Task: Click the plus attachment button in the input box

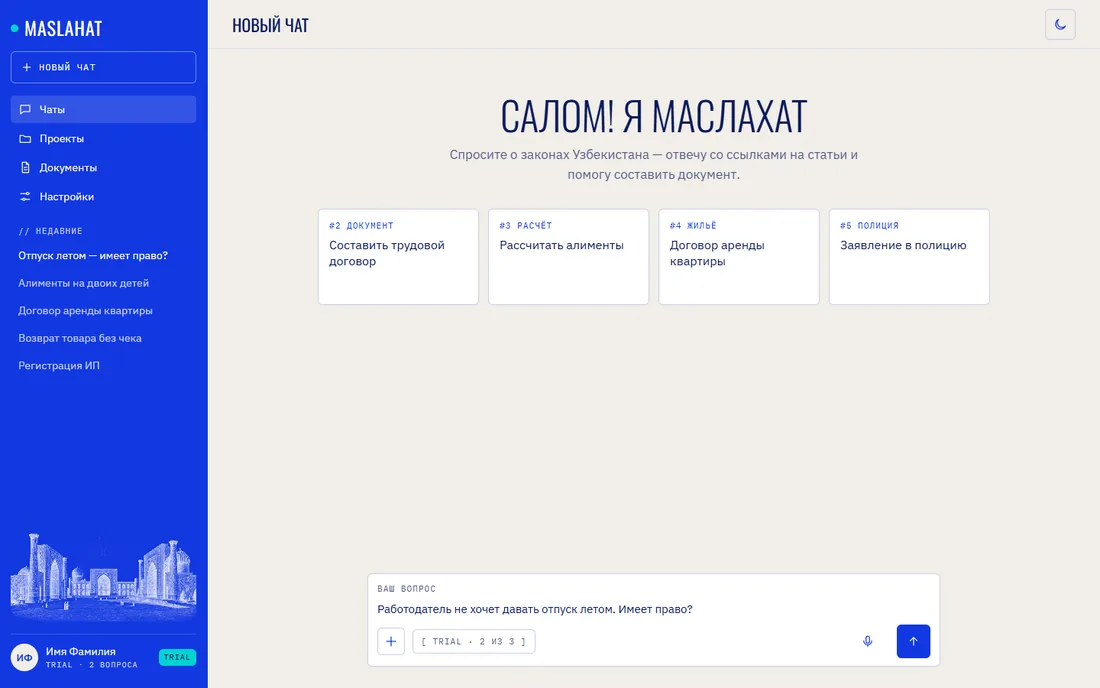Action: pos(391,641)
